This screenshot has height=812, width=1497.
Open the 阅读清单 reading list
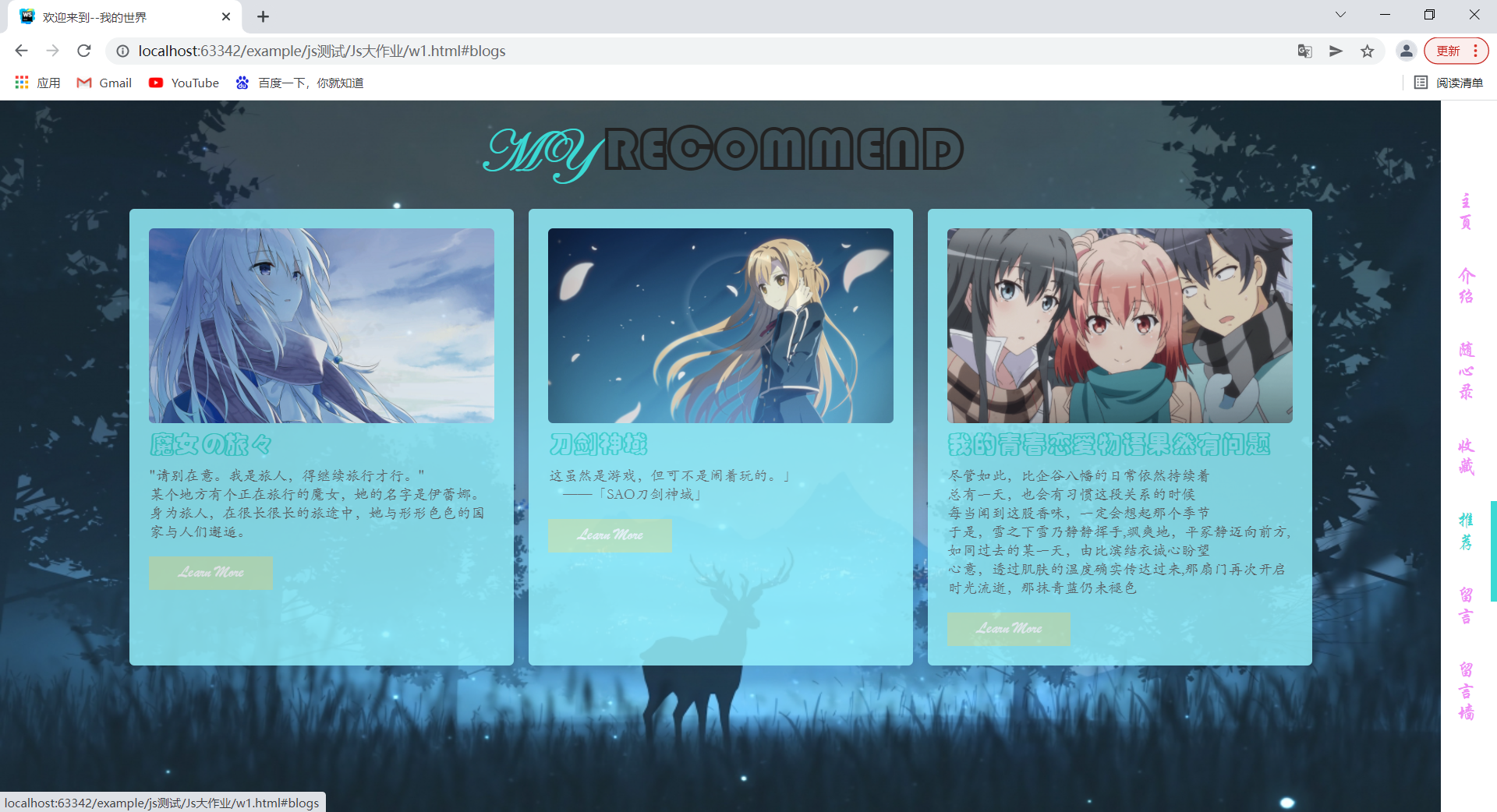point(1449,83)
